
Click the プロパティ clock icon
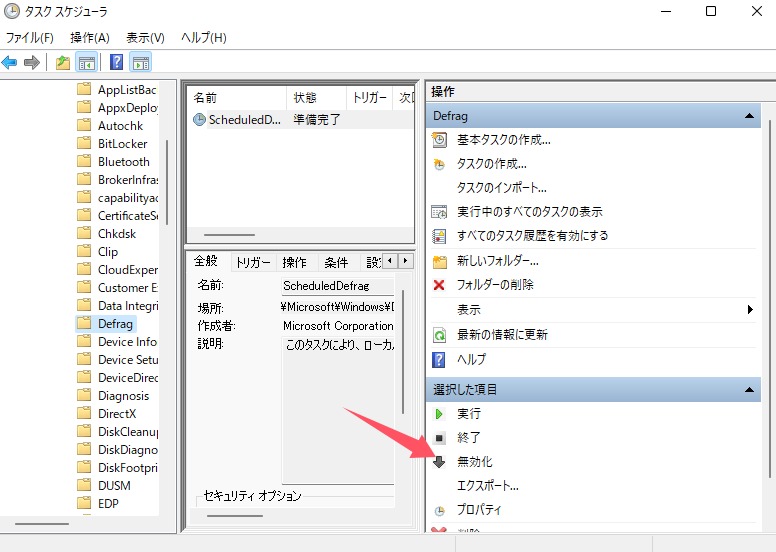[x=439, y=510]
